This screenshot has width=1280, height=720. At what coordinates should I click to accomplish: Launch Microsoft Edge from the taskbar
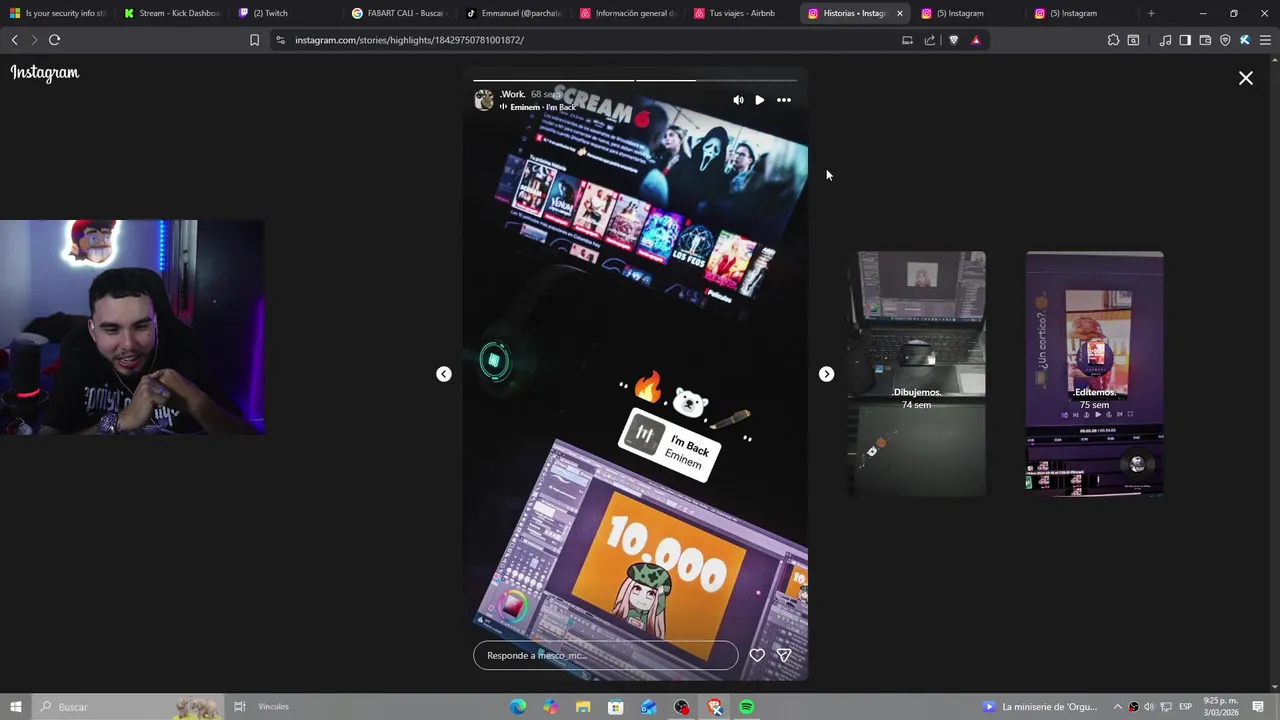click(x=518, y=707)
